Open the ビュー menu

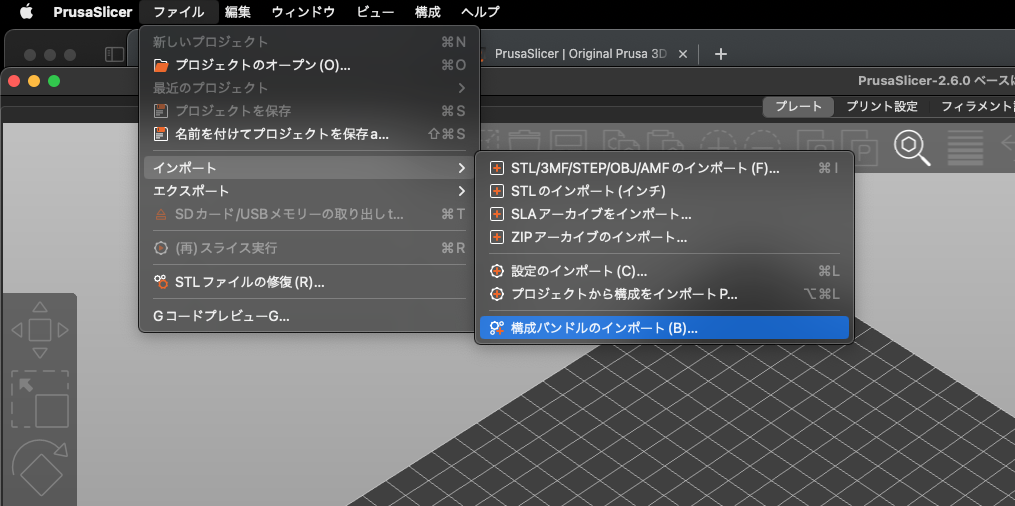coord(375,12)
